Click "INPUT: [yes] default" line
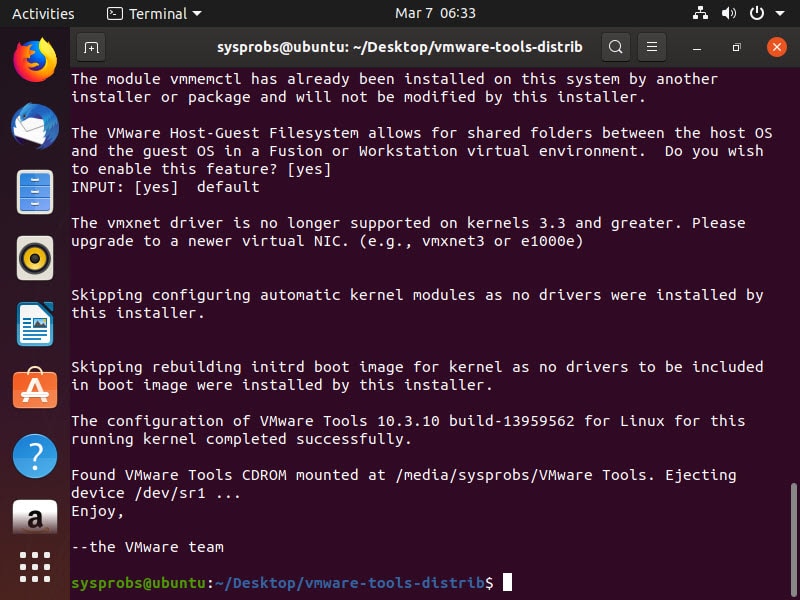 point(165,187)
